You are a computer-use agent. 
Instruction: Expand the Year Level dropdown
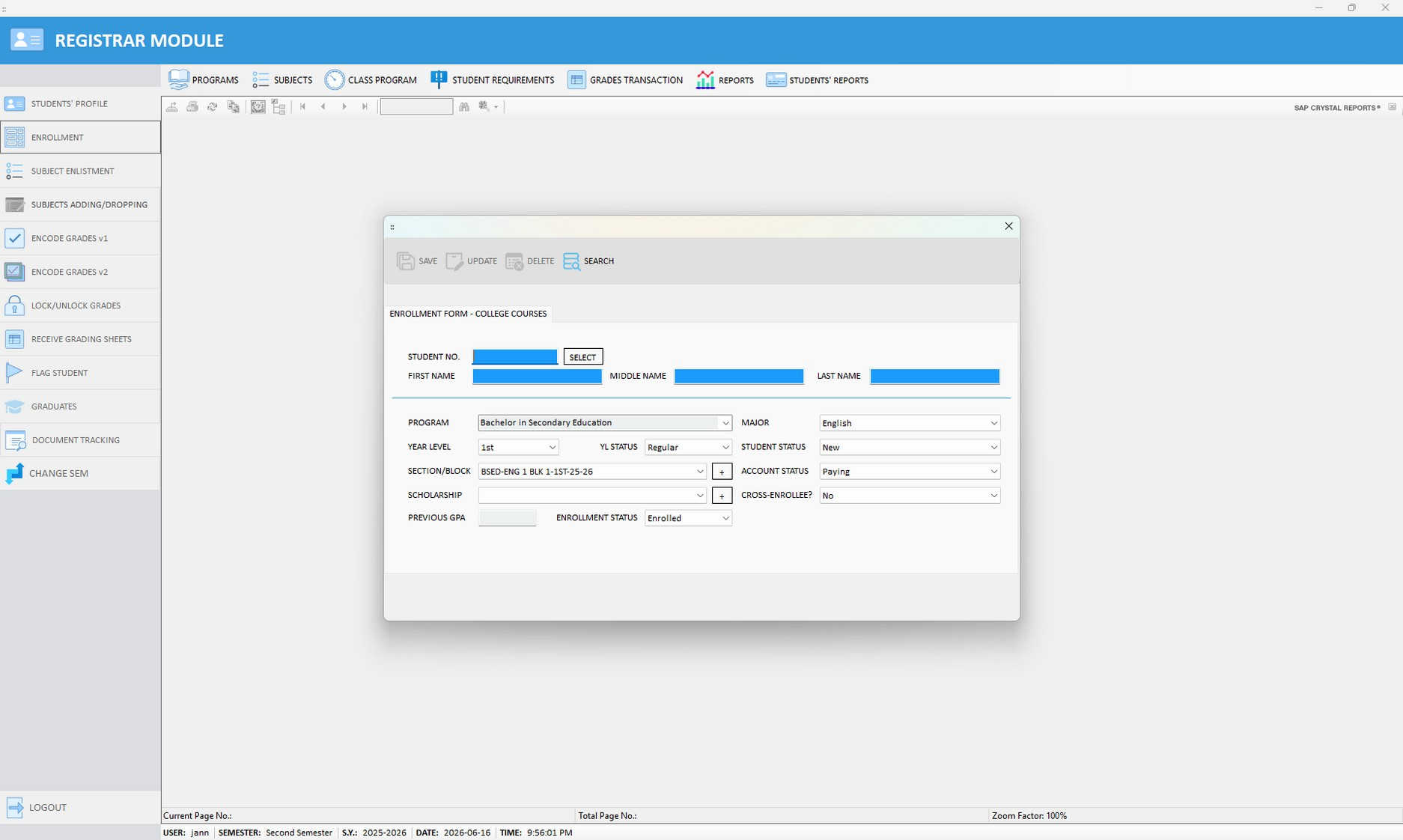click(553, 447)
